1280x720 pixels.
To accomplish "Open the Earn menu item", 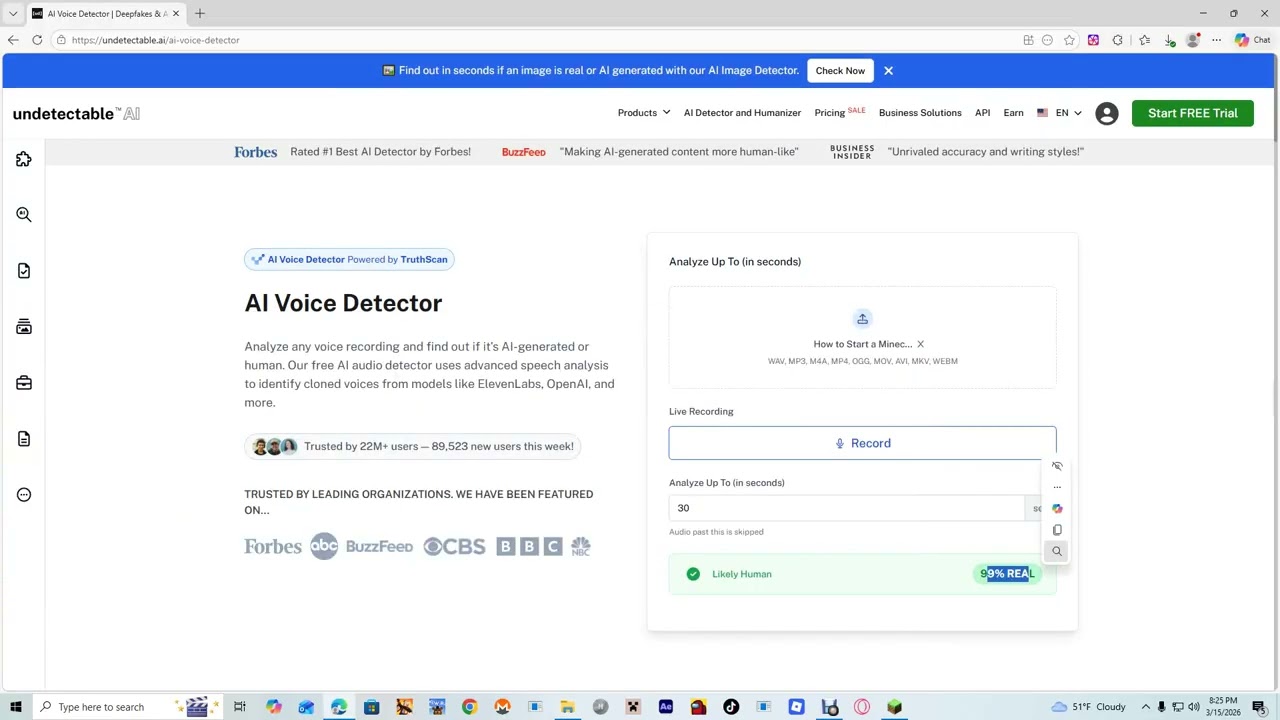I will 1013,113.
